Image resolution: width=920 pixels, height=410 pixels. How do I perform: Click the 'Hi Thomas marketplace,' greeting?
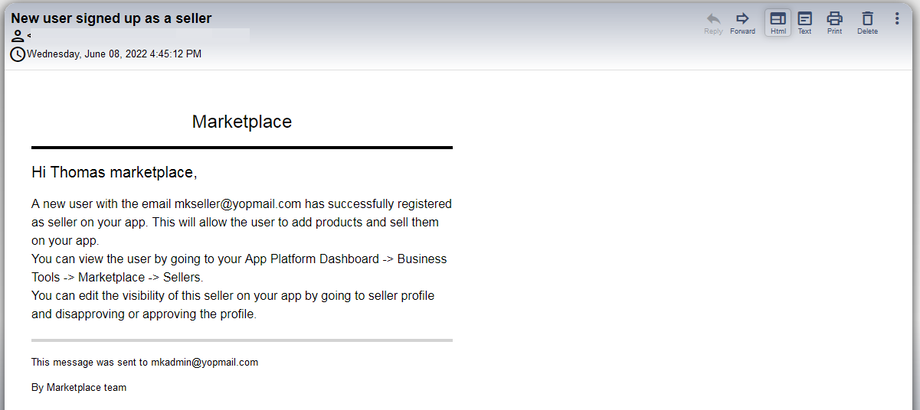point(114,173)
